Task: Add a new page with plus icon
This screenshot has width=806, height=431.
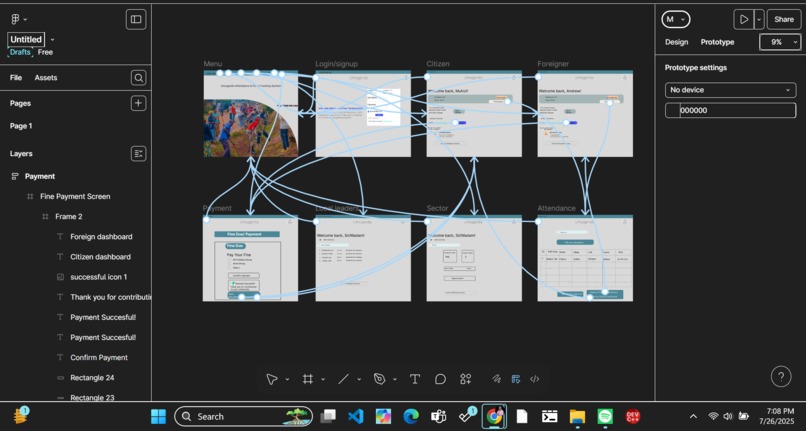Action: point(138,103)
